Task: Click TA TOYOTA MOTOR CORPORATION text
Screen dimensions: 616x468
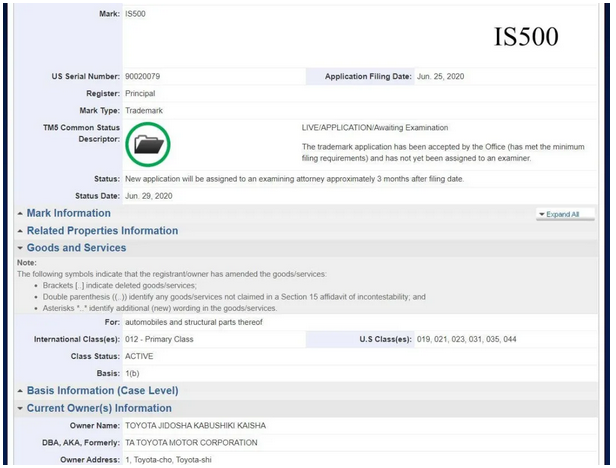Action: [191, 442]
